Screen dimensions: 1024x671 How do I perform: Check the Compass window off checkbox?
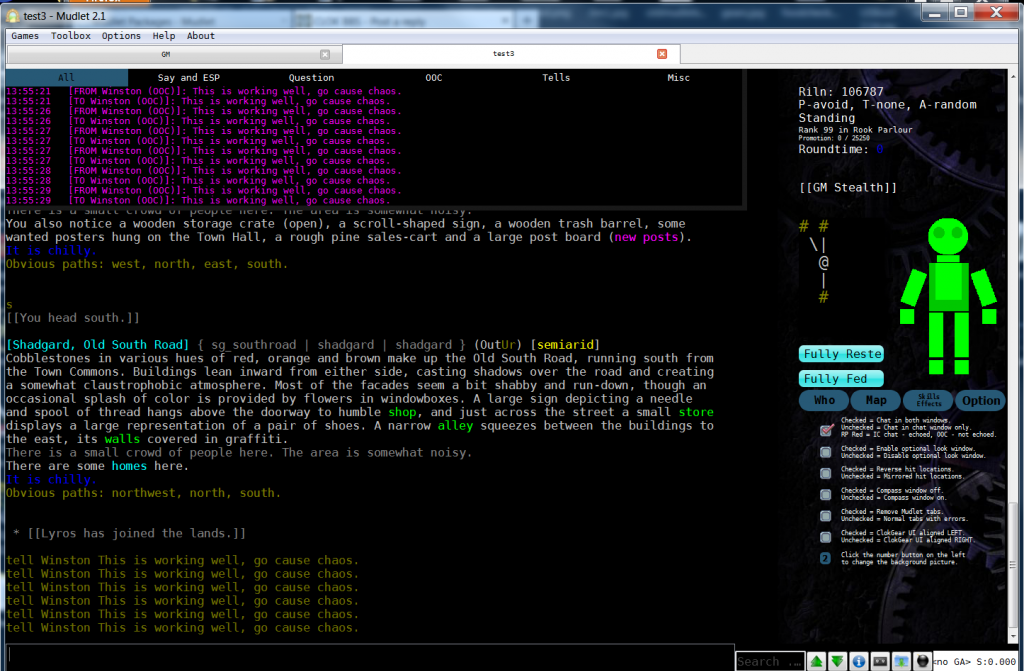pos(825,494)
